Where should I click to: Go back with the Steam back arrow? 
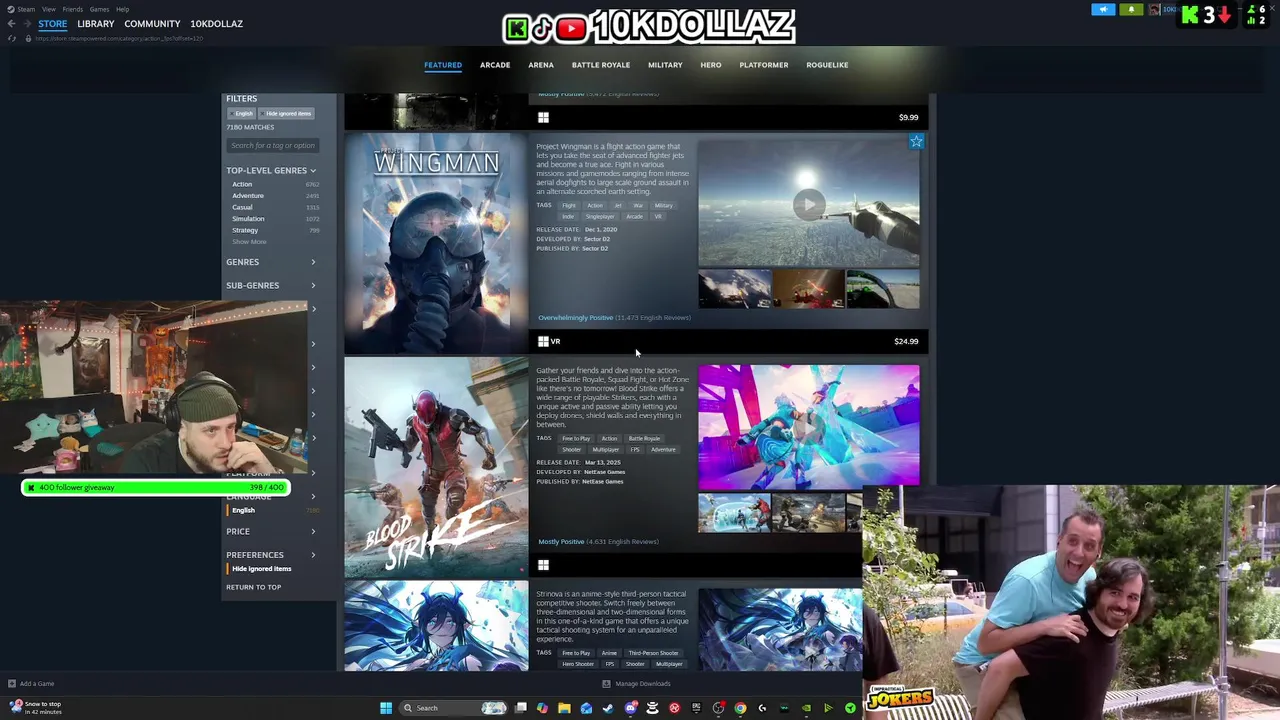pos(11,24)
